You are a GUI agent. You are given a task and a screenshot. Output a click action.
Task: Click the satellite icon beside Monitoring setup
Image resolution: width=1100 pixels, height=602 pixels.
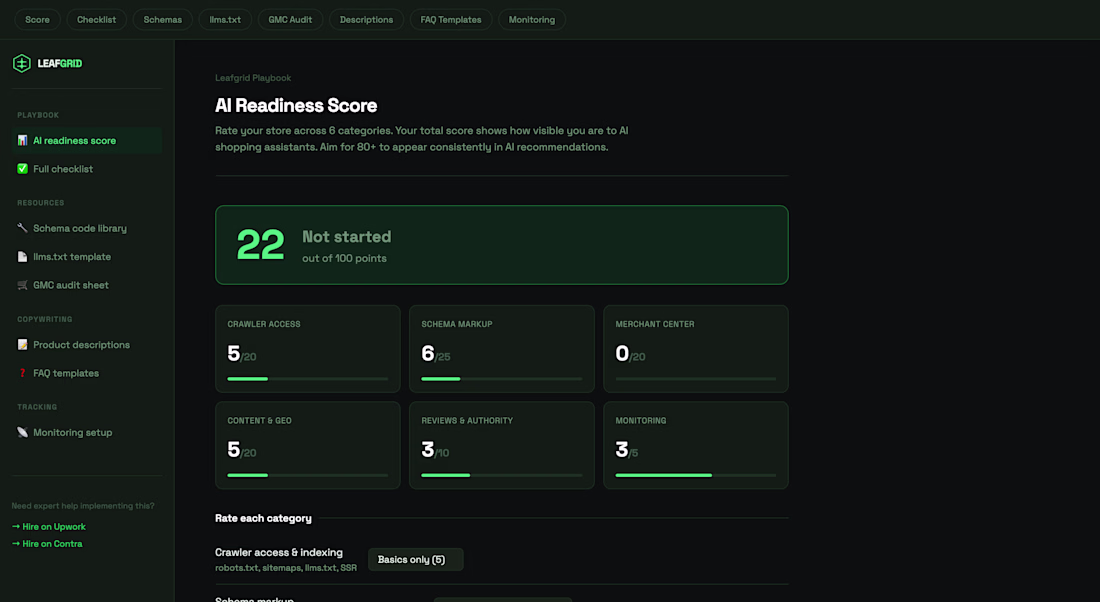click(x=22, y=432)
